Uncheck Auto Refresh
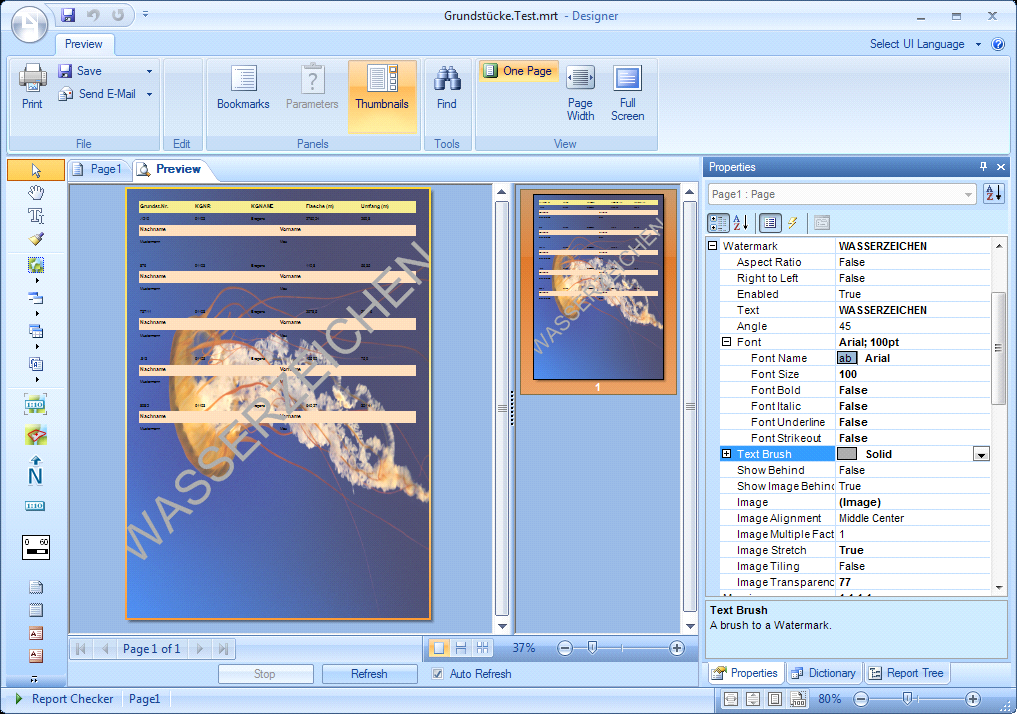 coord(437,673)
